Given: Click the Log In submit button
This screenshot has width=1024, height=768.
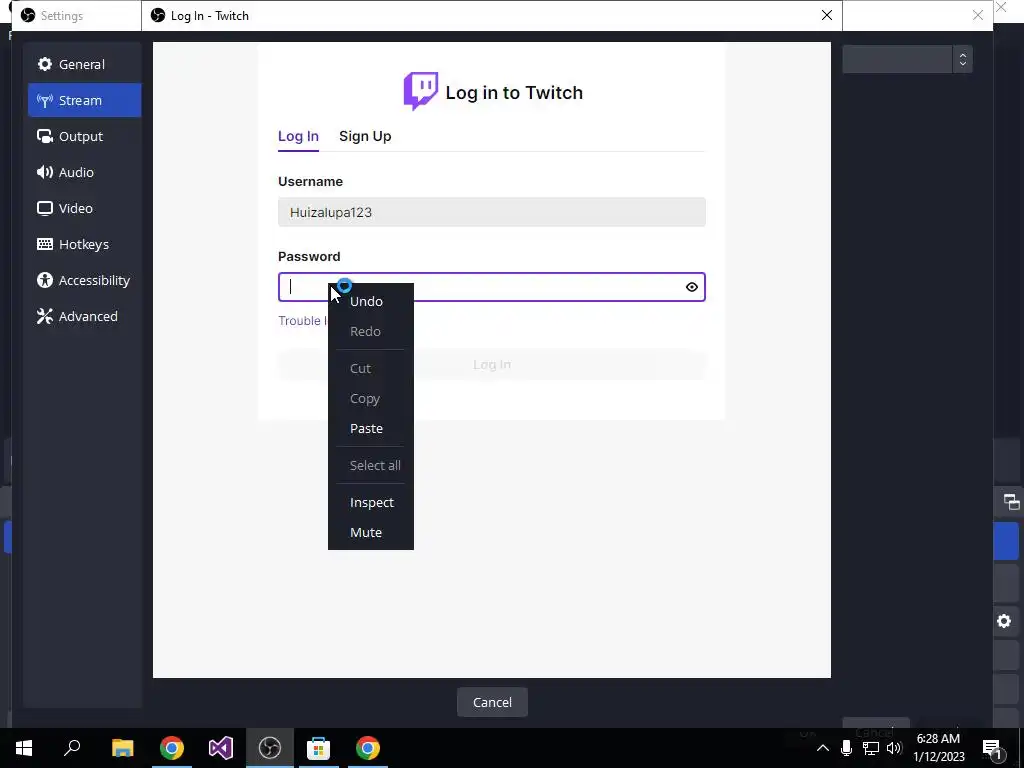Looking at the screenshot, I should (492, 364).
